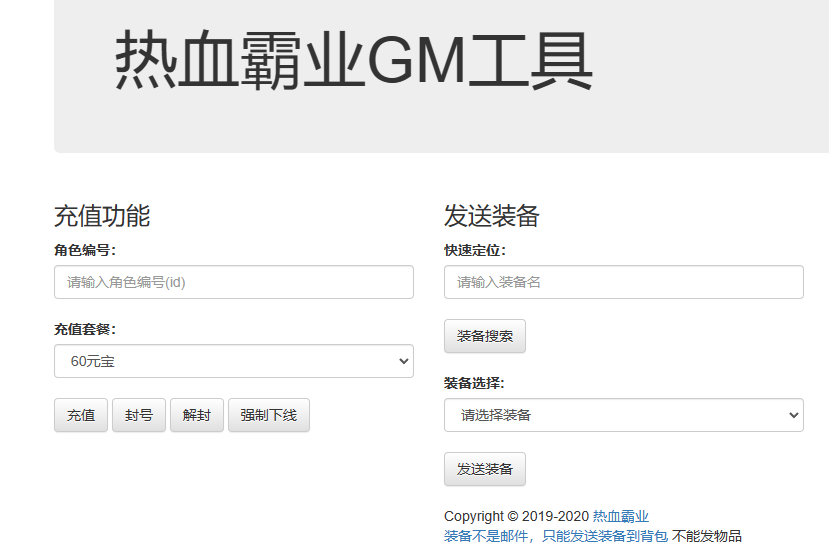Expand the 请选择装备 dropdown
829x554 pixels.
click(x=623, y=415)
